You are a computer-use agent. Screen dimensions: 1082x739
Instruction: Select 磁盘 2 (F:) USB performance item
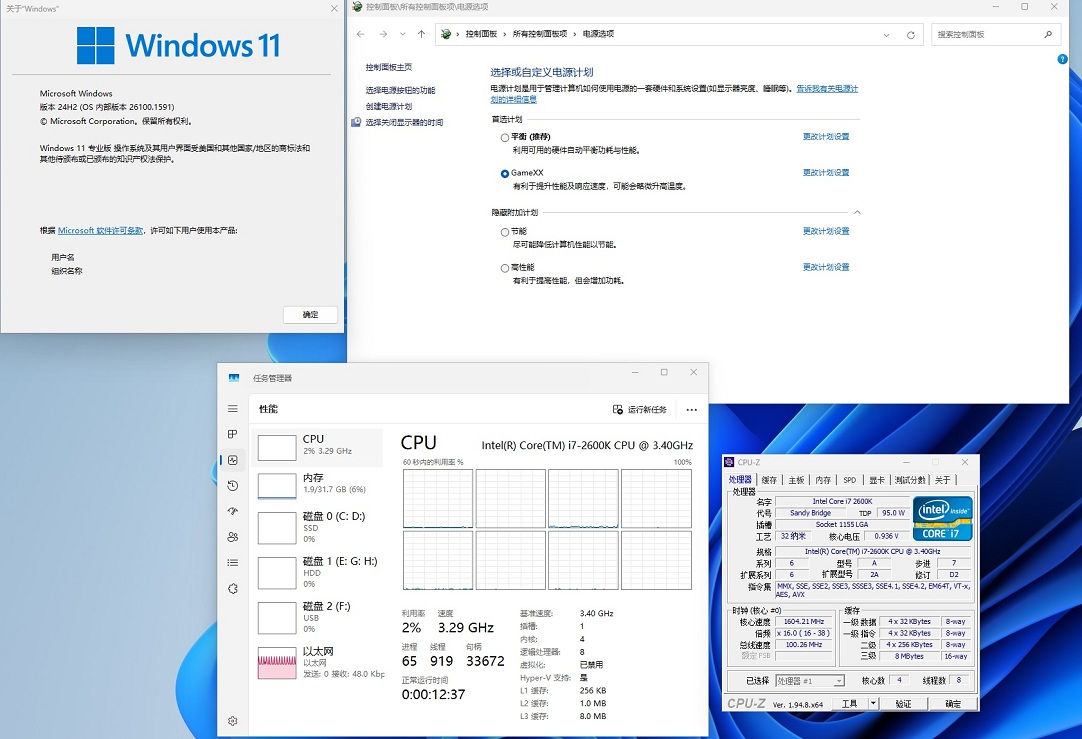(x=317, y=618)
